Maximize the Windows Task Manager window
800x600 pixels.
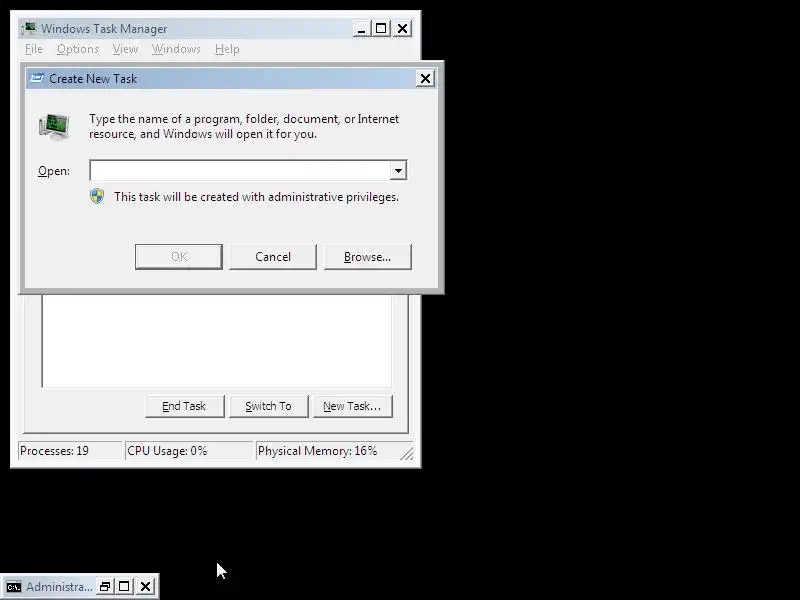[x=381, y=29]
